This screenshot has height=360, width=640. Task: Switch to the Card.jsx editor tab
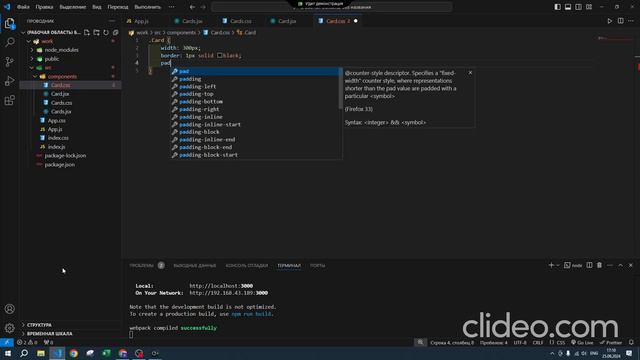tap(287, 21)
